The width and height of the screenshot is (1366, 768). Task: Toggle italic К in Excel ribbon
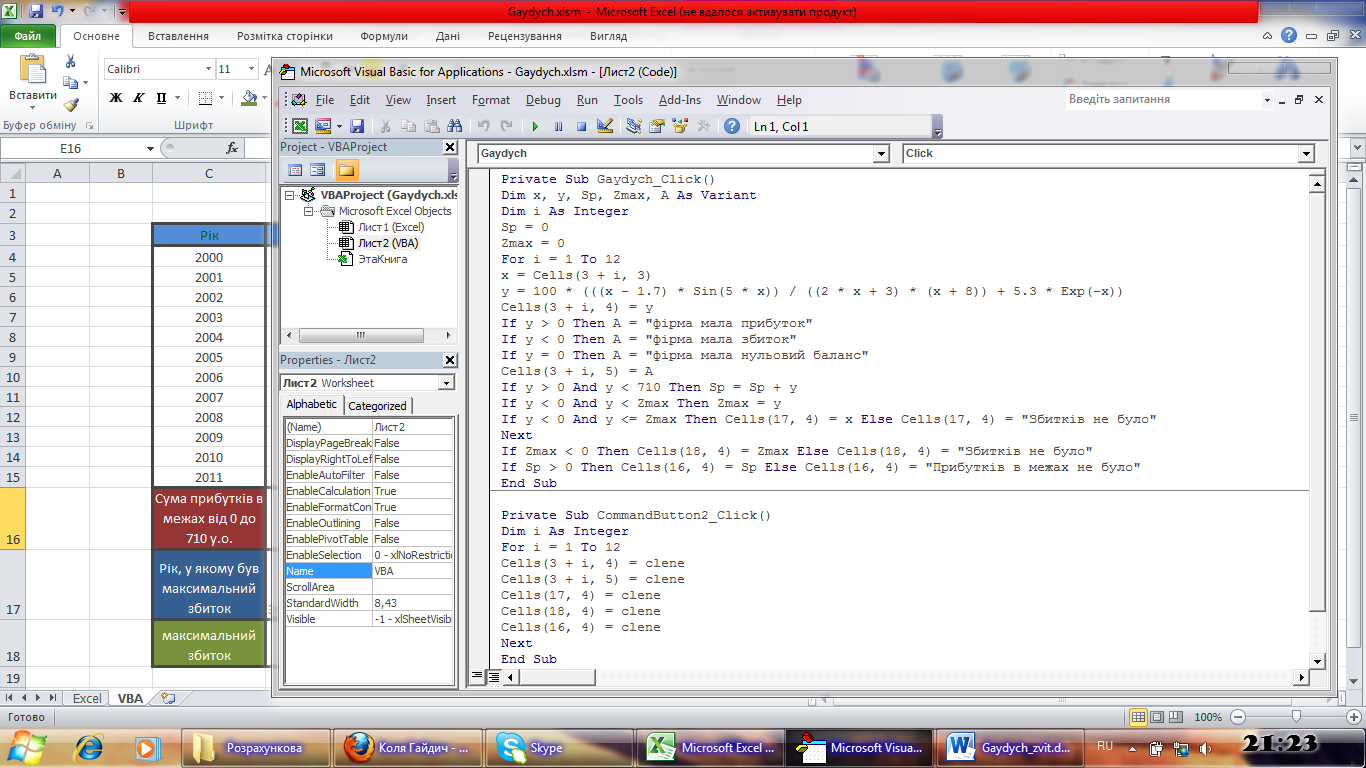(x=137, y=98)
